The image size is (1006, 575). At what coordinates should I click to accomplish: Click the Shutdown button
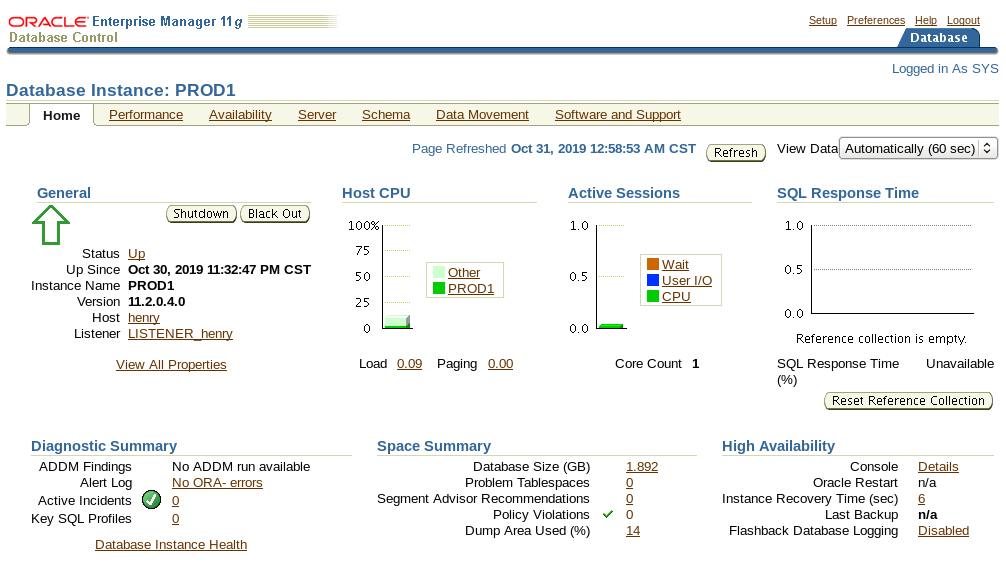click(201, 214)
